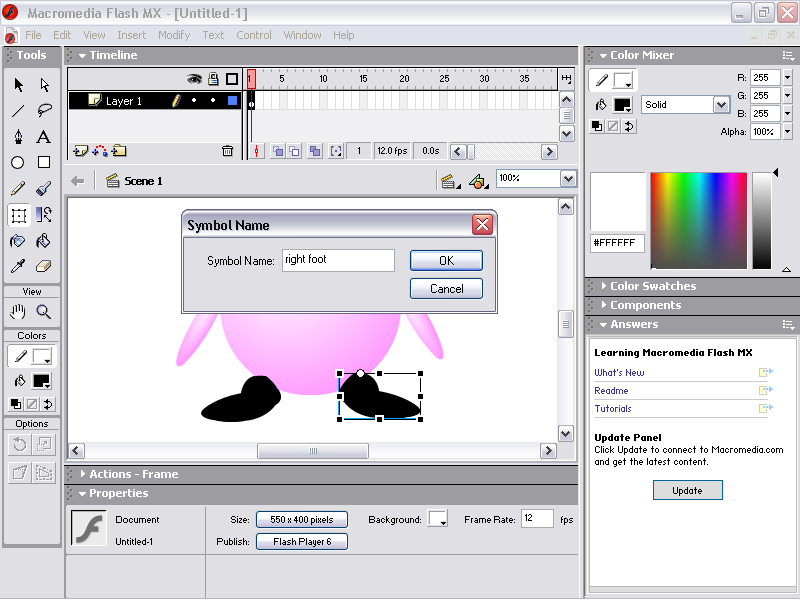Screen dimensions: 800x600
Task: Open the Window menu
Action: (302, 35)
